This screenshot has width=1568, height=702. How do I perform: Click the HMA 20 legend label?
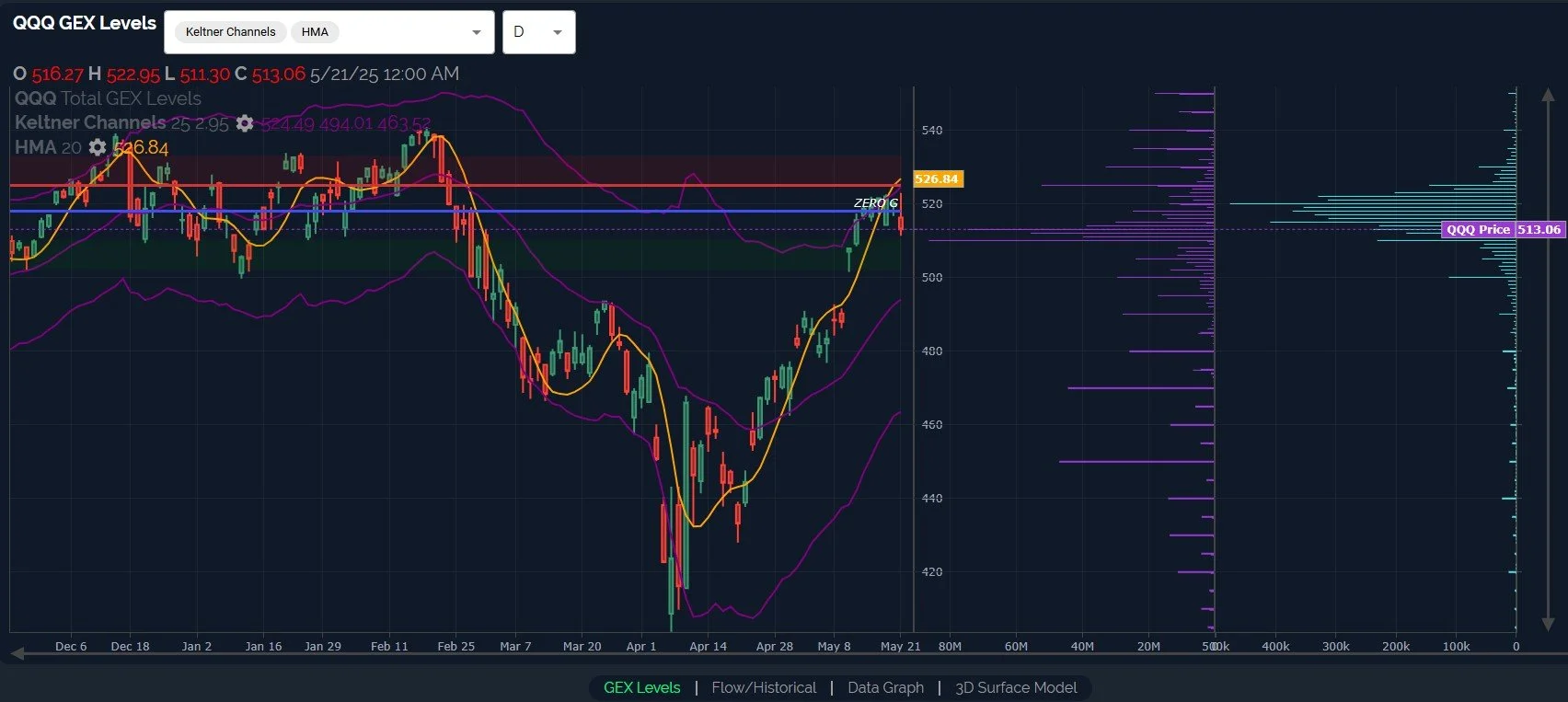click(48, 147)
